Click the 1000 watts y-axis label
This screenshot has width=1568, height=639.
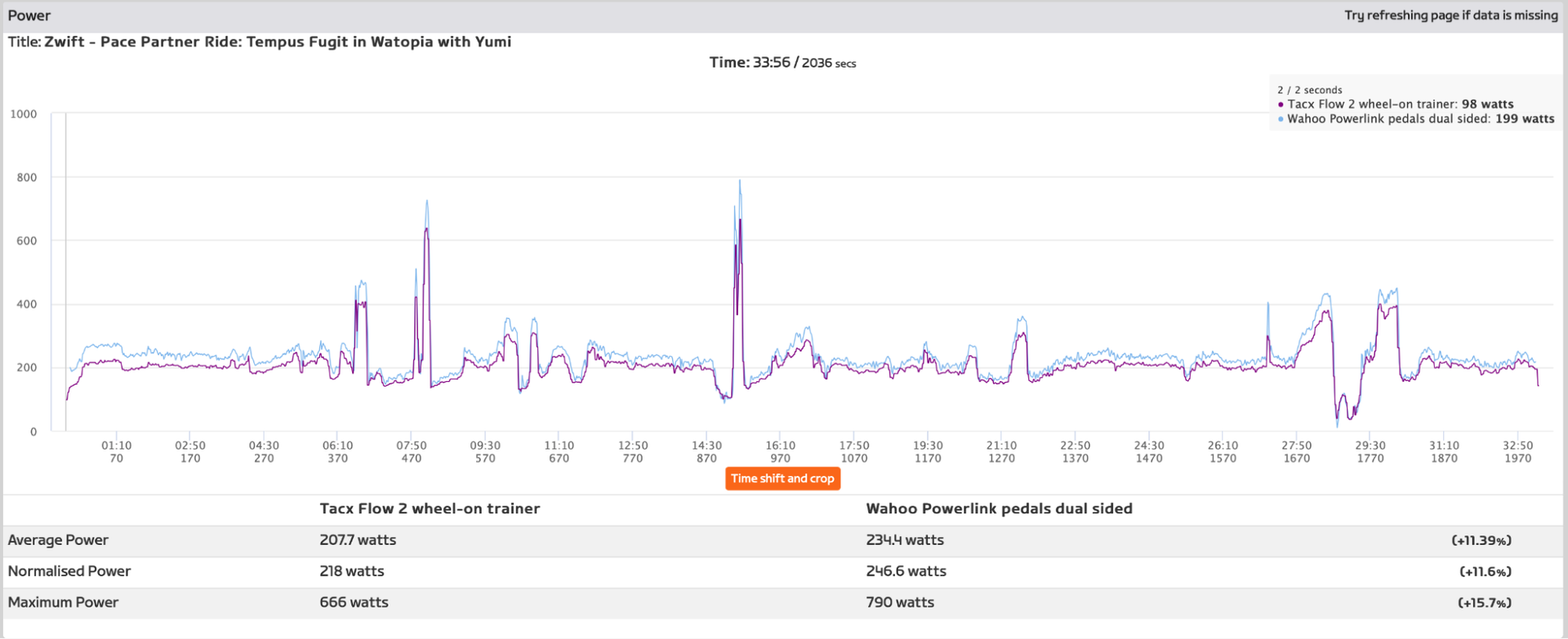tap(24, 114)
